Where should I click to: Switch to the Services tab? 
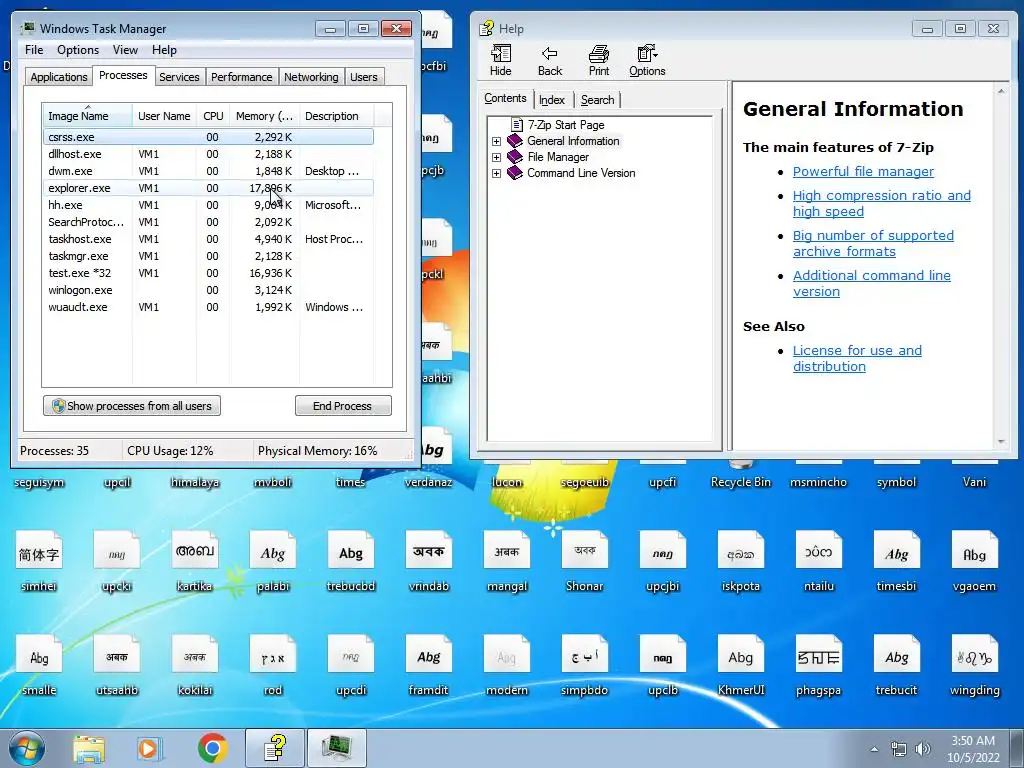179,77
